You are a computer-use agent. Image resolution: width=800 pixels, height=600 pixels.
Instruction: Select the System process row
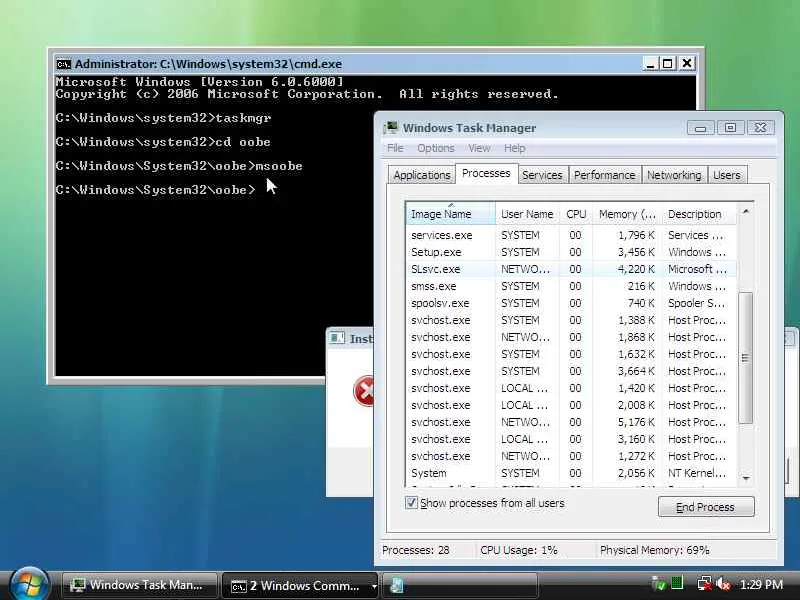[571, 473]
